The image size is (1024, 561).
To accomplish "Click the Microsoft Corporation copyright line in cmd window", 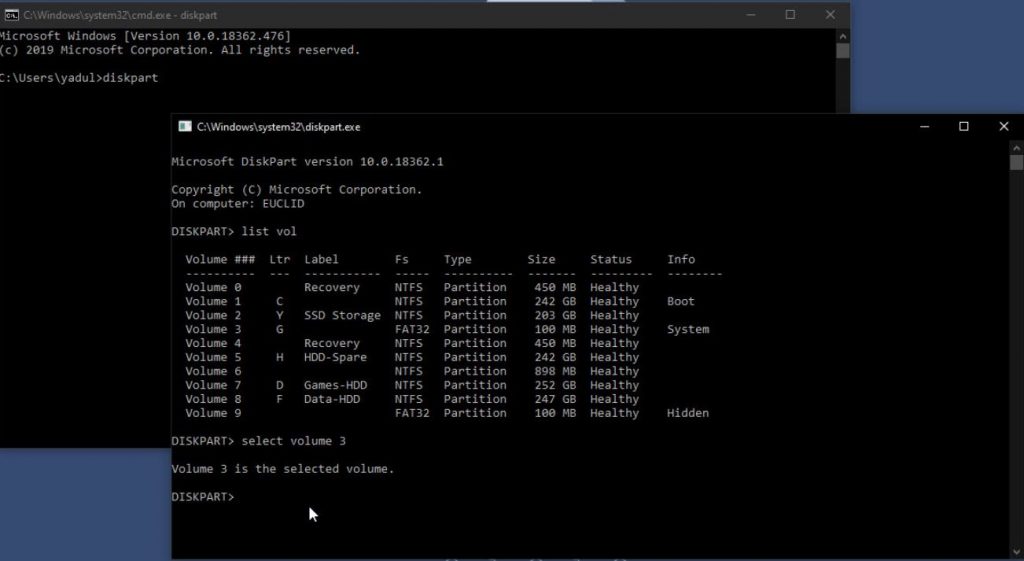I will pyautogui.click(x=180, y=50).
